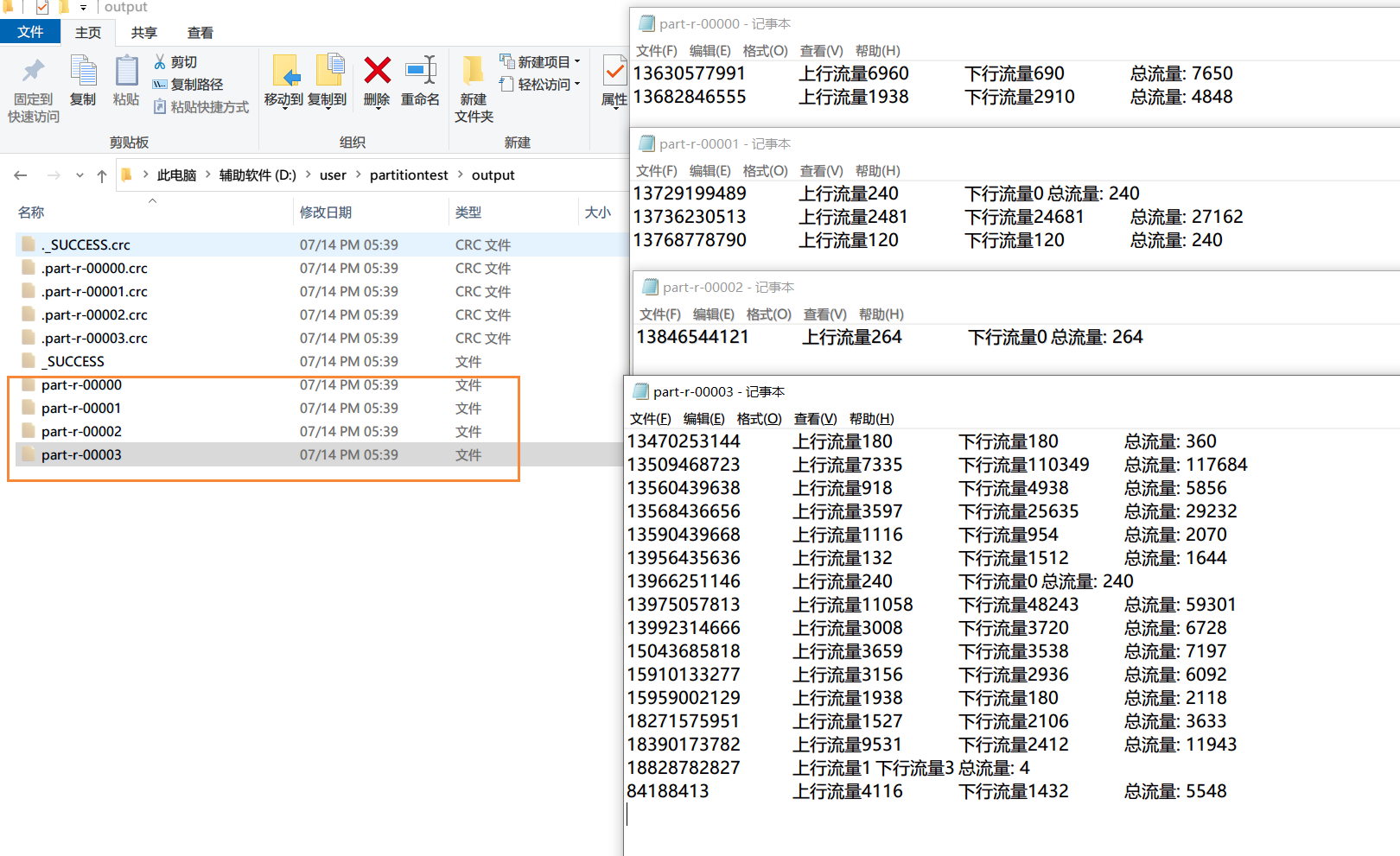Select the part-r-00003 file row
Screen dimensions: 1400x856
pos(321,454)
